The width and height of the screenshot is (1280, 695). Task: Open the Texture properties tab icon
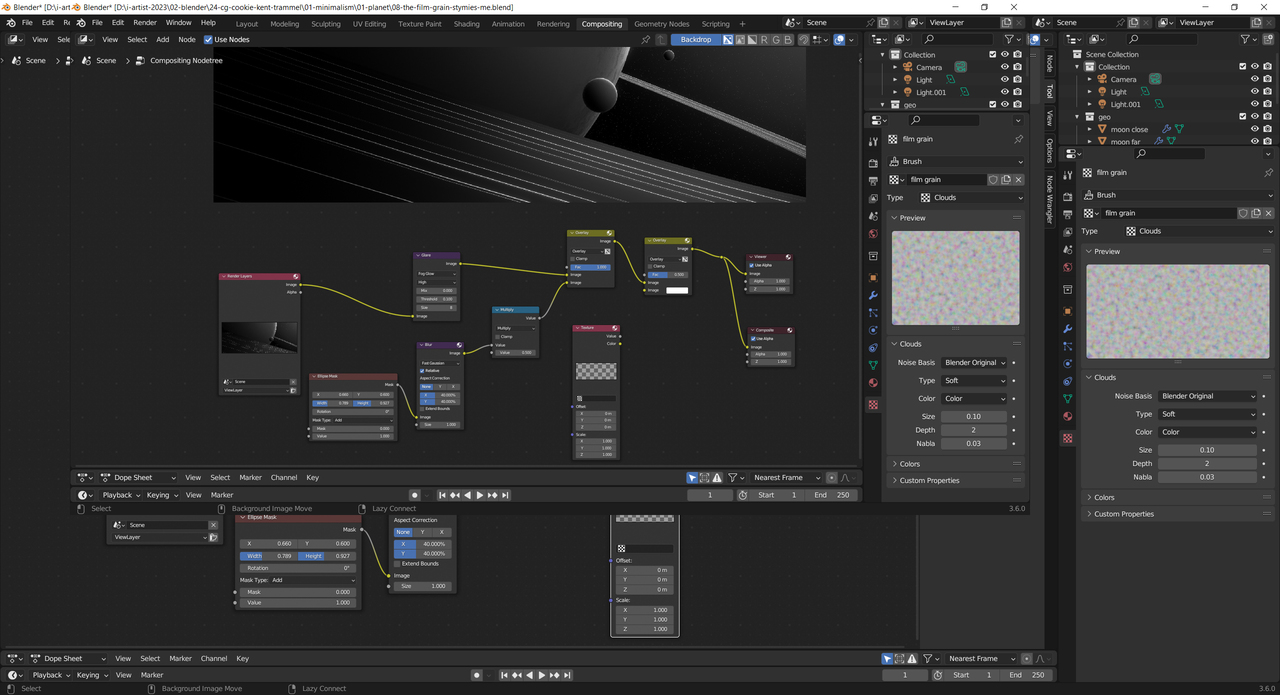(1067, 439)
